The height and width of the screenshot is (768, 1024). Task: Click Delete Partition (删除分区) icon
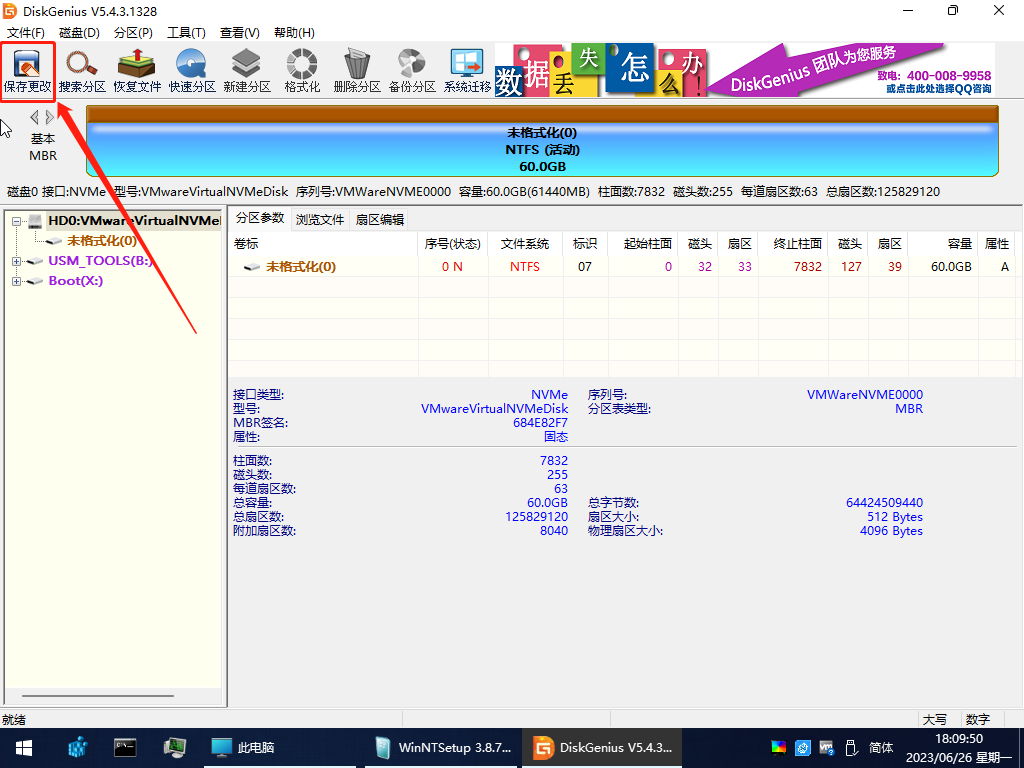point(357,71)
